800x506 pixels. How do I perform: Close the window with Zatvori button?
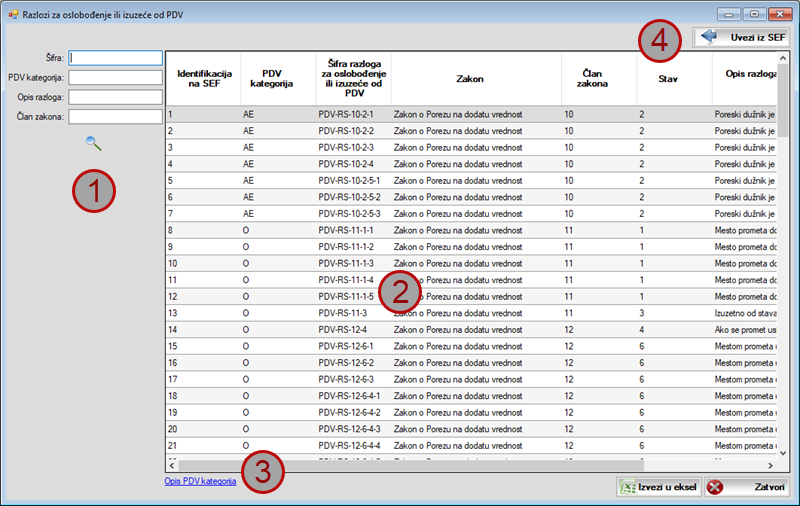coord(747,487)
